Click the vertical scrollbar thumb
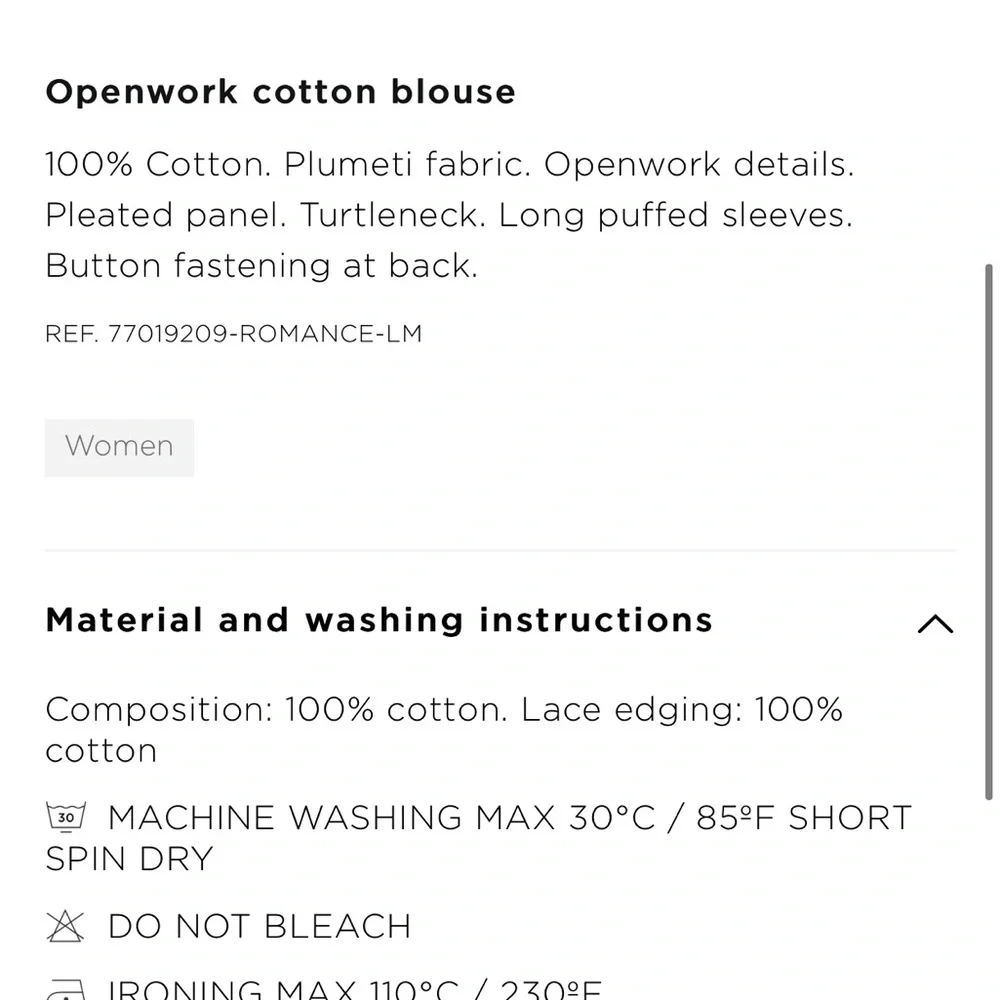Image resolution: width=1000 pixels, height=1000 pixels. (x=989, y=531)
